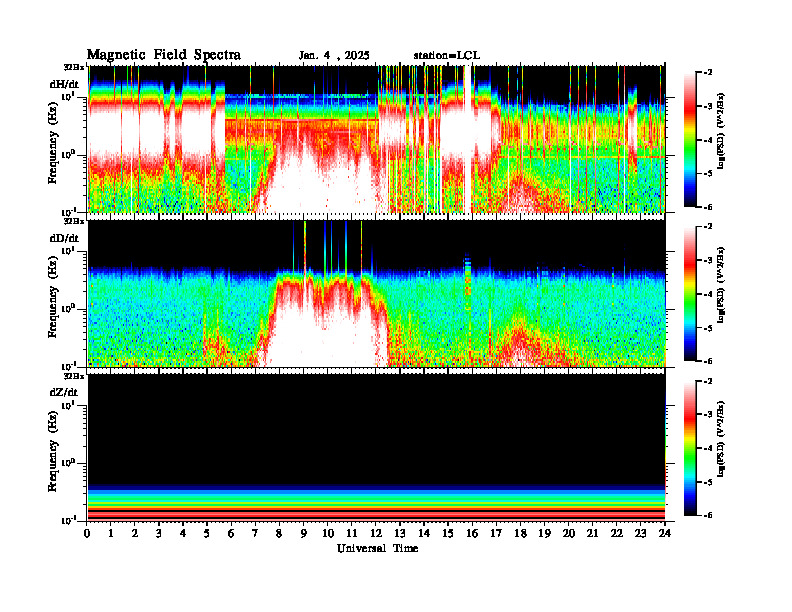Image resolution: width=792 pixels, height=612 pixels.
Task: Click hour 16 on the time axis
Action: 472,533
